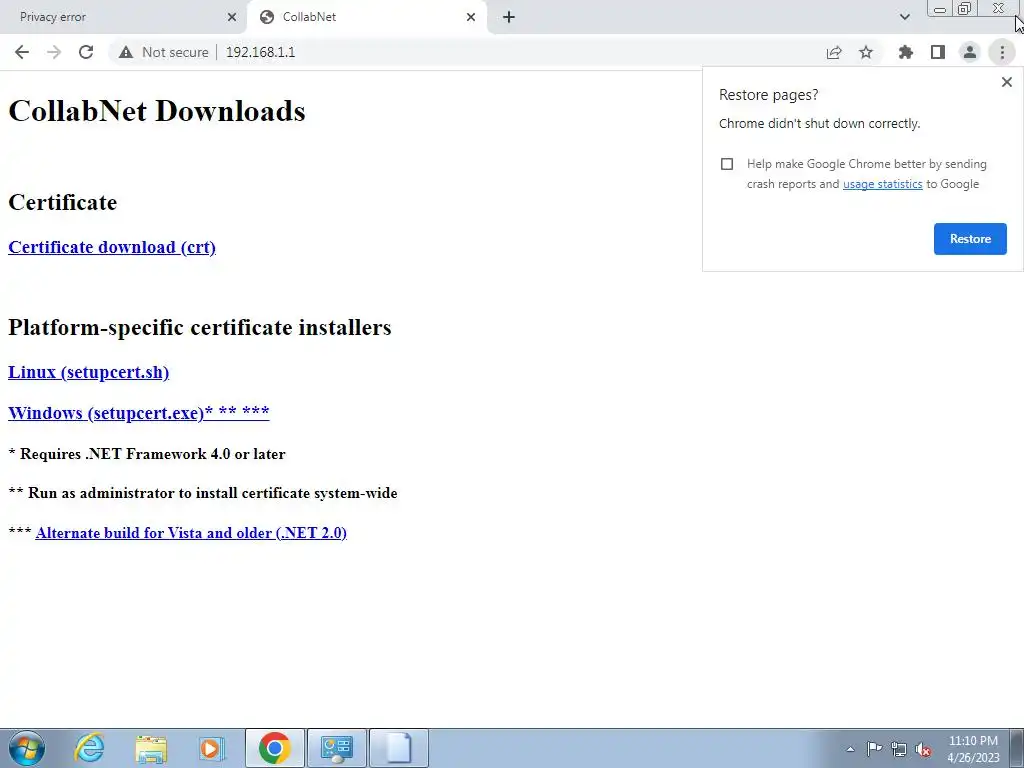Open the clock showing 11:10 PM
This screenshot has height=768, width=1024.
point(973,749)
